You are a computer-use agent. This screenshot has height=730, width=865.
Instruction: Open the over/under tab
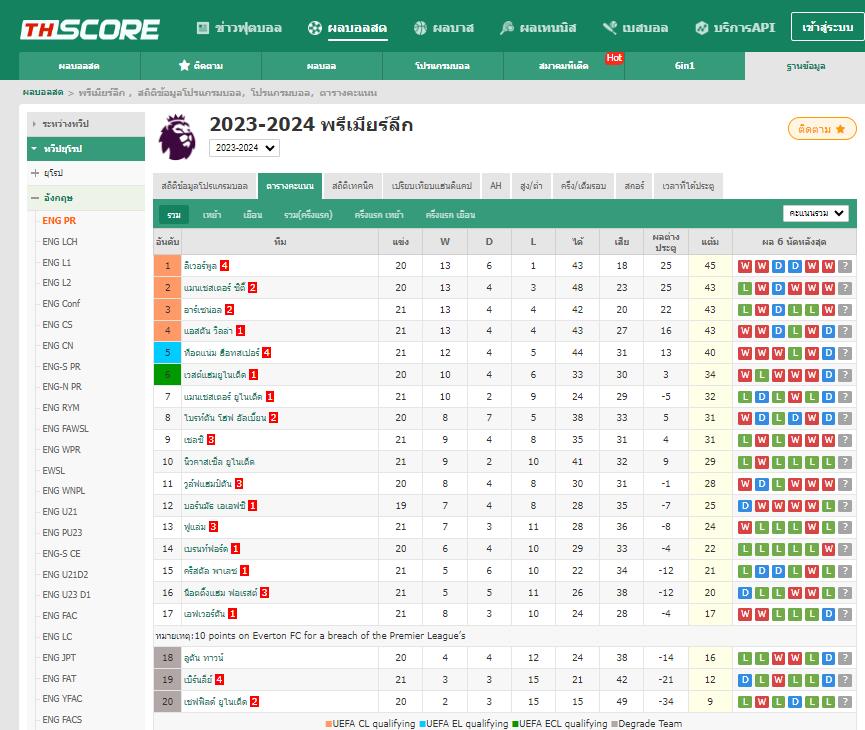tap(531, 186)
